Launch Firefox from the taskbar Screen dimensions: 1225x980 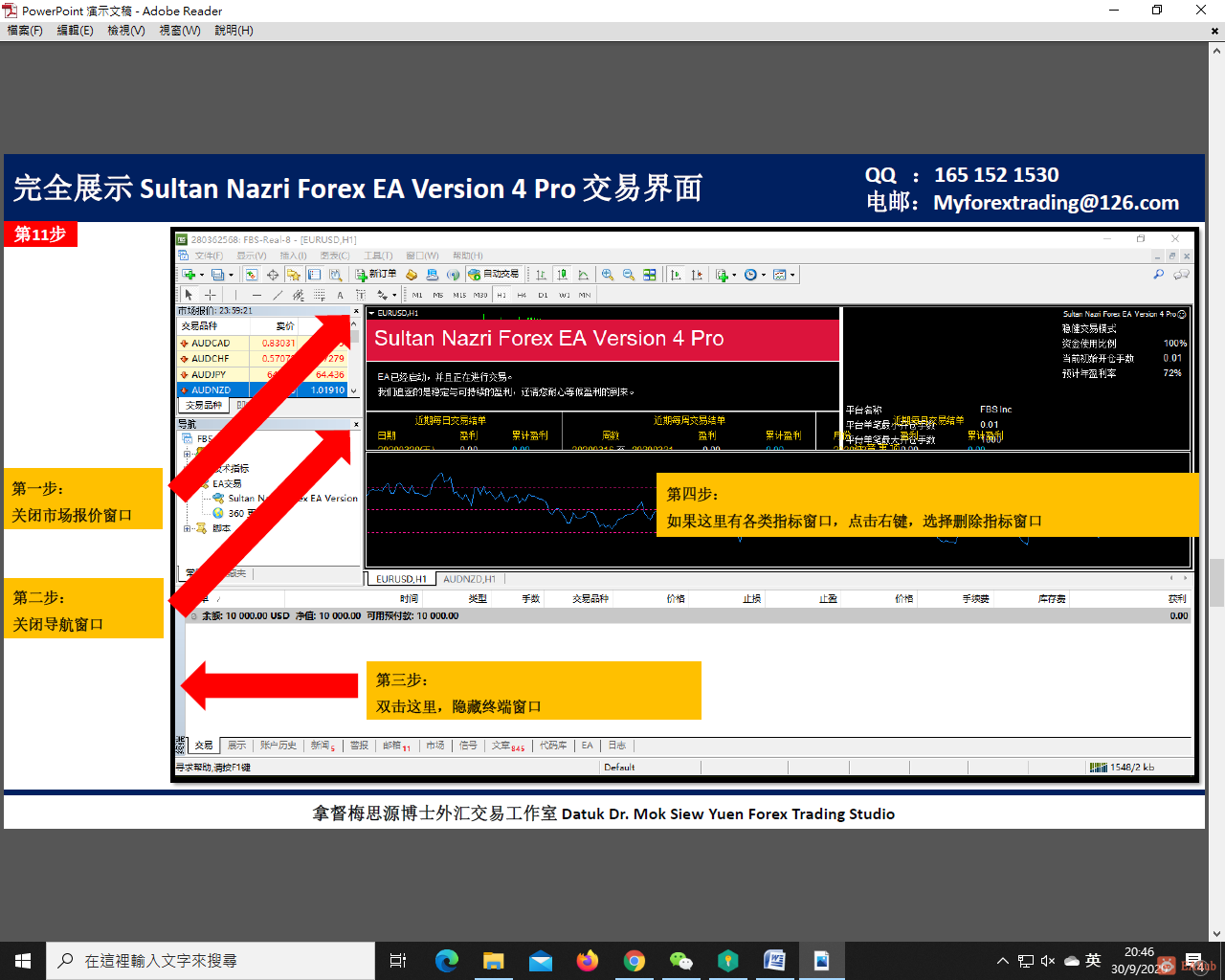[x=588, y=961]
